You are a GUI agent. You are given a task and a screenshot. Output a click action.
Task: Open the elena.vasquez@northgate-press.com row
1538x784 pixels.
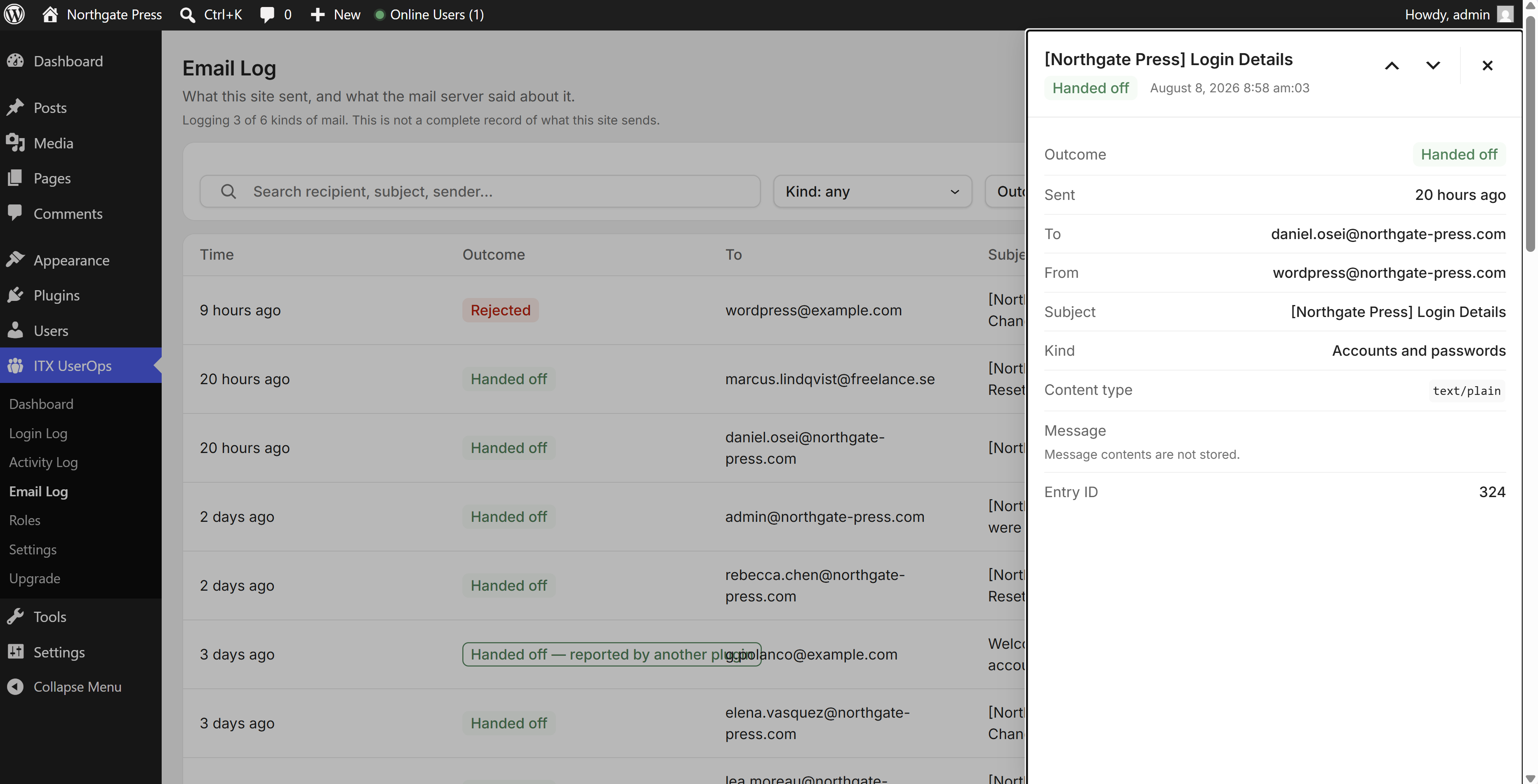(604, 723)
